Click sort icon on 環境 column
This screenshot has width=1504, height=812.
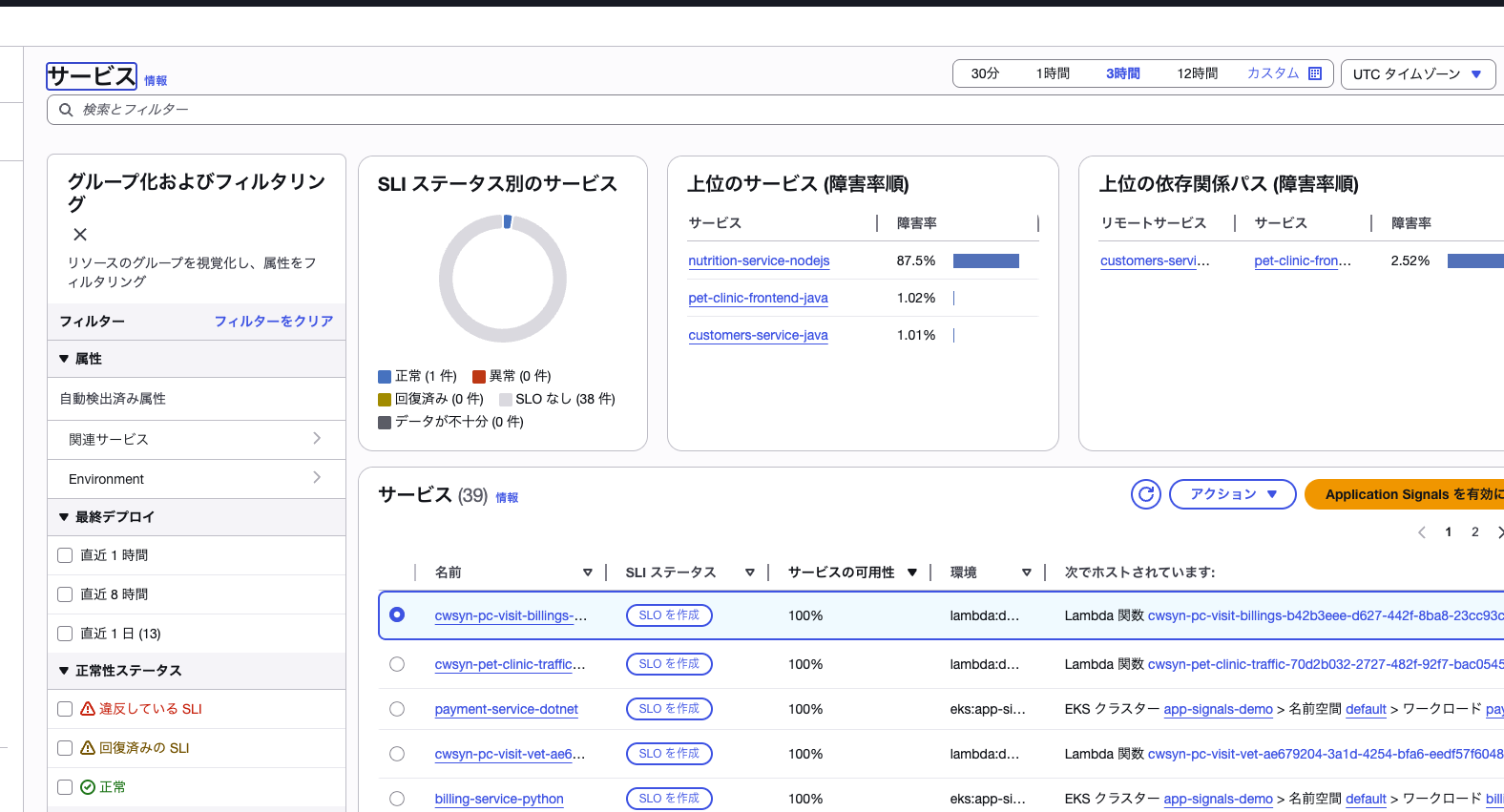(1027, 573)
